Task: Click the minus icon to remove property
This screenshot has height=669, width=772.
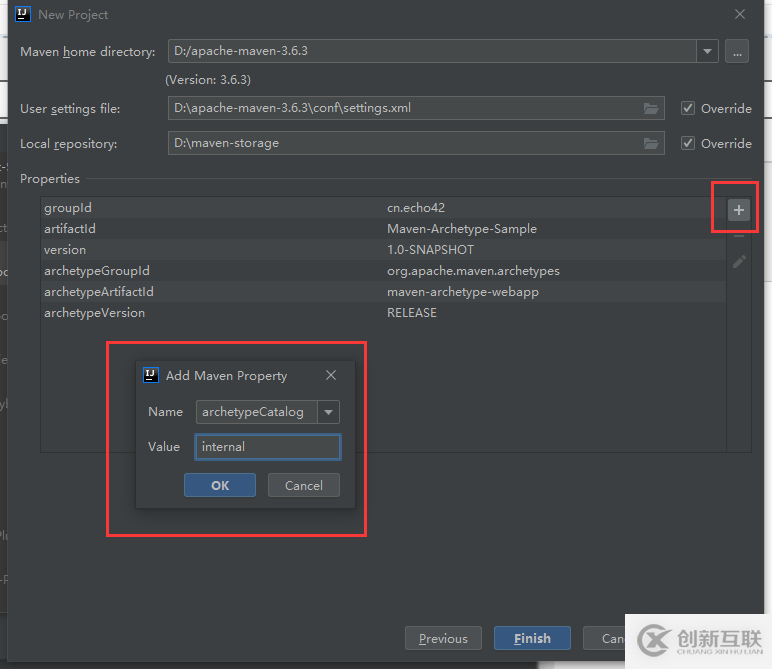Action: coord(739,236)
